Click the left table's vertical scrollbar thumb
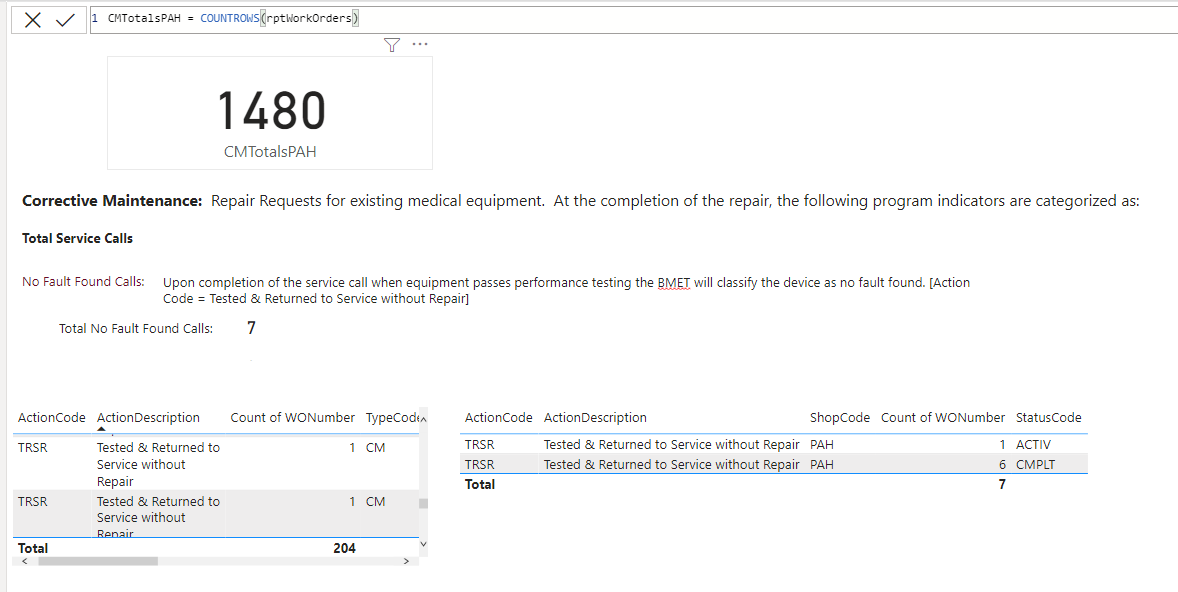The image size is (1178, 592). point(423,503)
